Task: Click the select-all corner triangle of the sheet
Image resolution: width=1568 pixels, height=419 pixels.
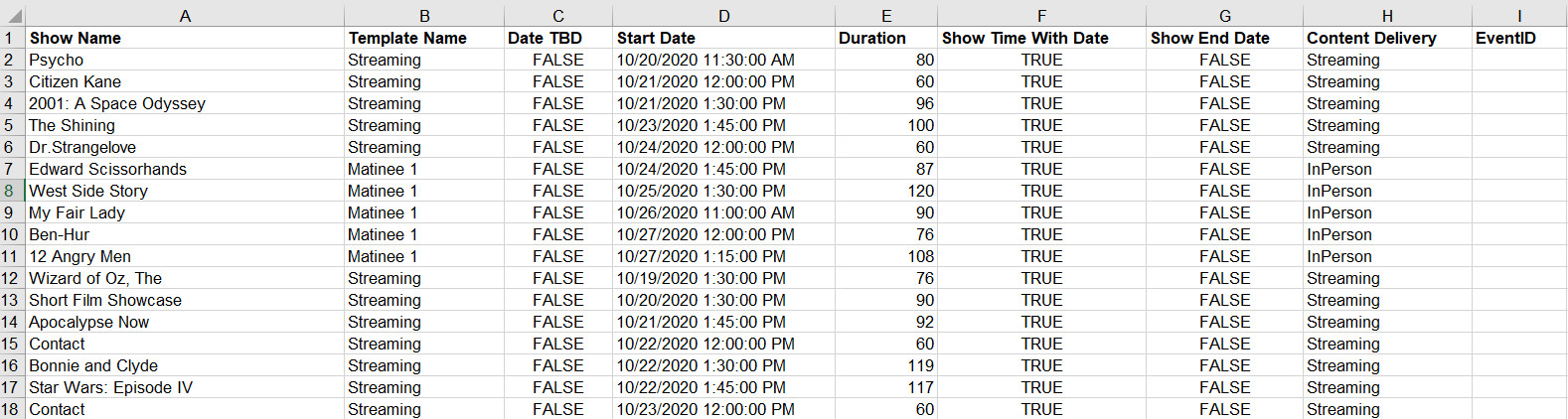Action: 13,15
